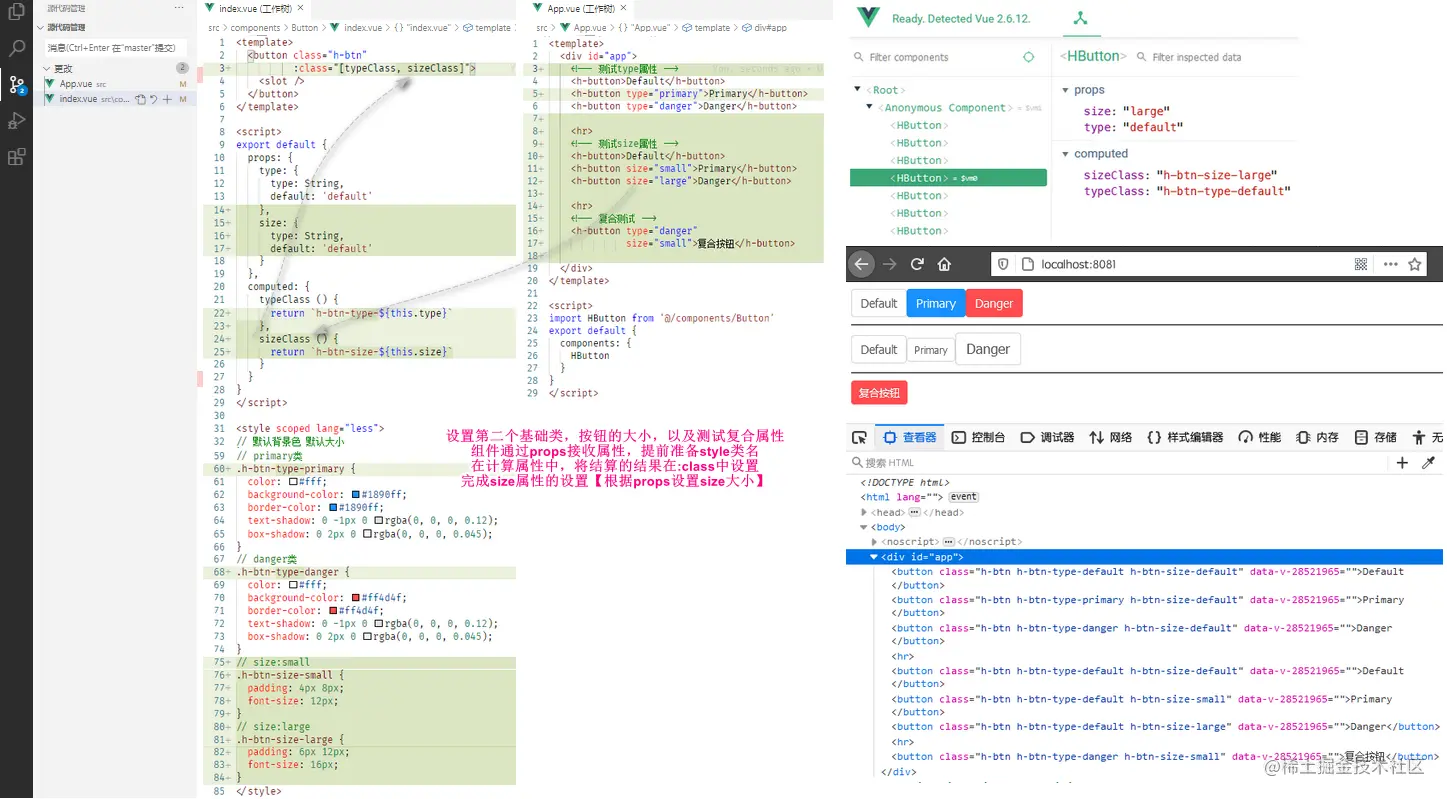Close the index.vue editor tab
The height and width of the screenshot is (799, 1447).
point(302,8)
